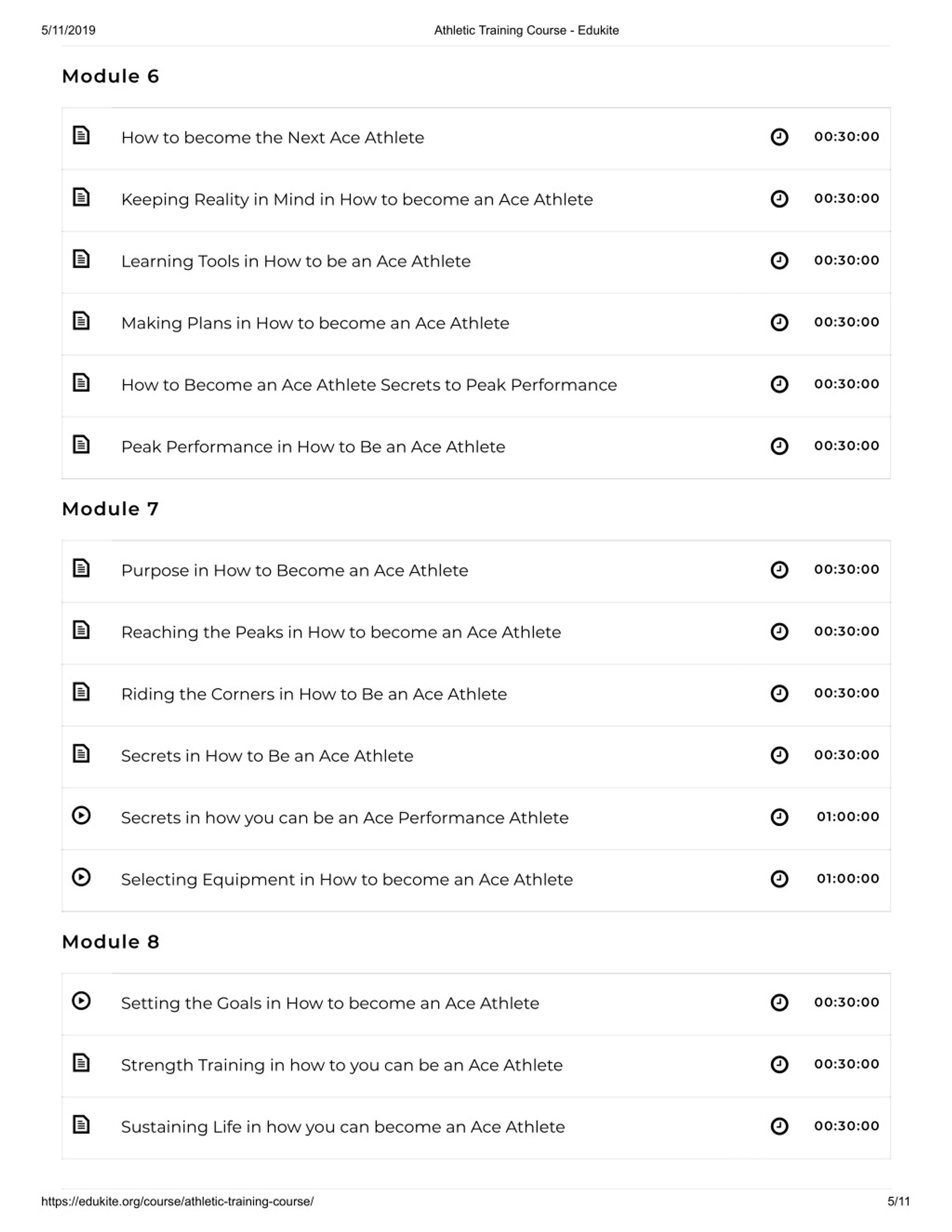Click play icon beside 'Setting the Goals' lesson
This screenshot has width=952, height=1232.
point(81,1001)
